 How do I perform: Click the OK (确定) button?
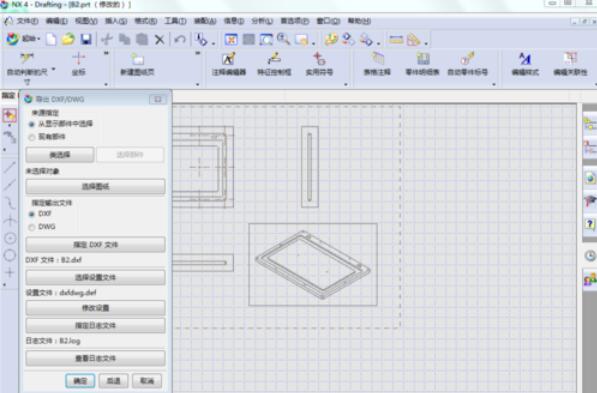click(80, 380)
